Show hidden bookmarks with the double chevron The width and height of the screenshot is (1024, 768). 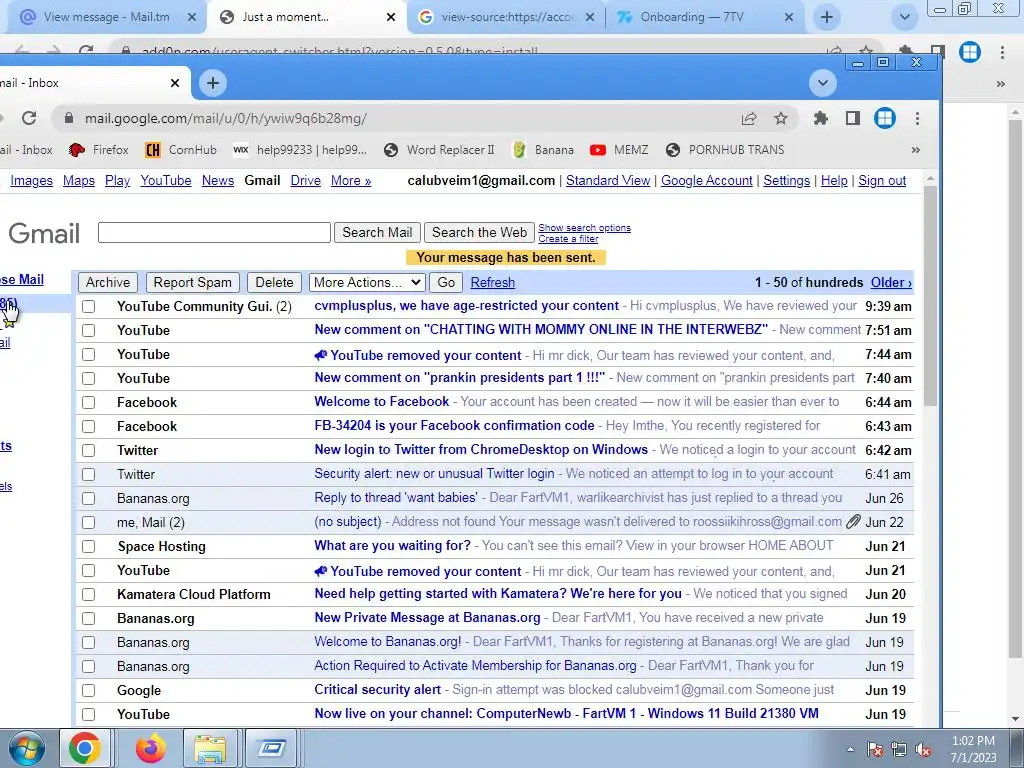point(916,150)
